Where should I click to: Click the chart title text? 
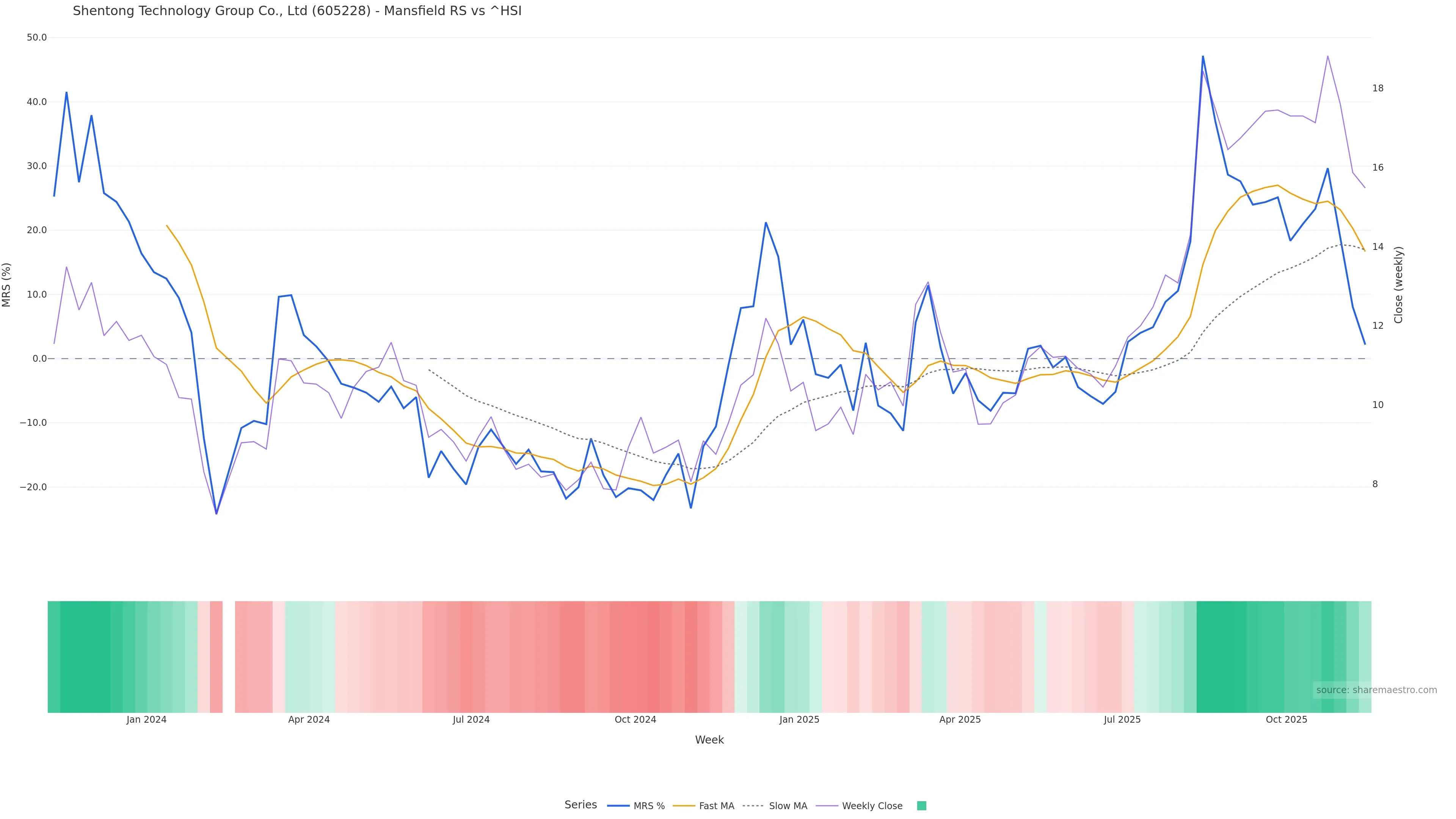pos(297,11)
